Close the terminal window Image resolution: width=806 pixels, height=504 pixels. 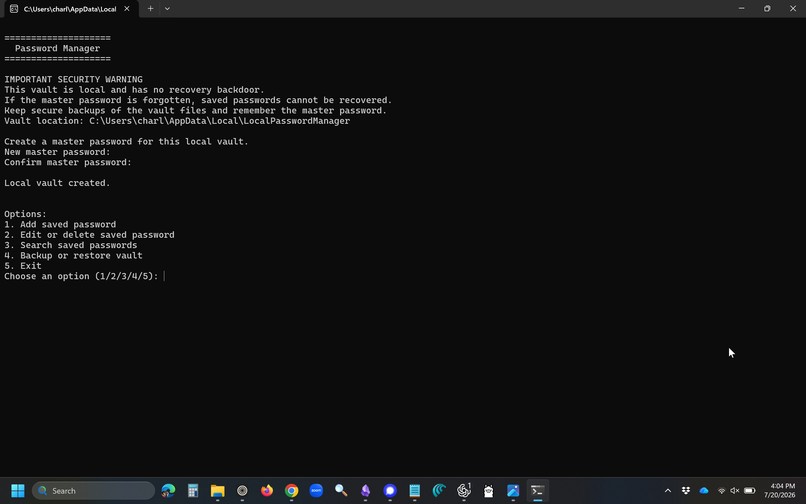pyautogui.click(x=793, y=8)
